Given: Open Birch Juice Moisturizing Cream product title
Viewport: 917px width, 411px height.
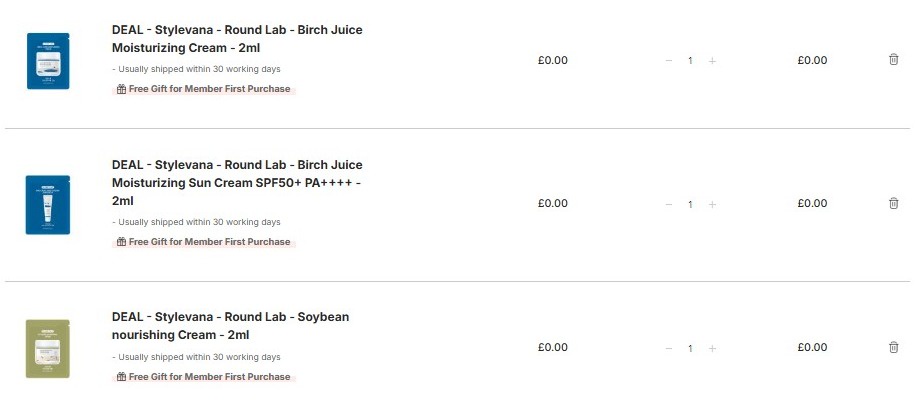Looking at the screenshot, I should tap(237, 39).
